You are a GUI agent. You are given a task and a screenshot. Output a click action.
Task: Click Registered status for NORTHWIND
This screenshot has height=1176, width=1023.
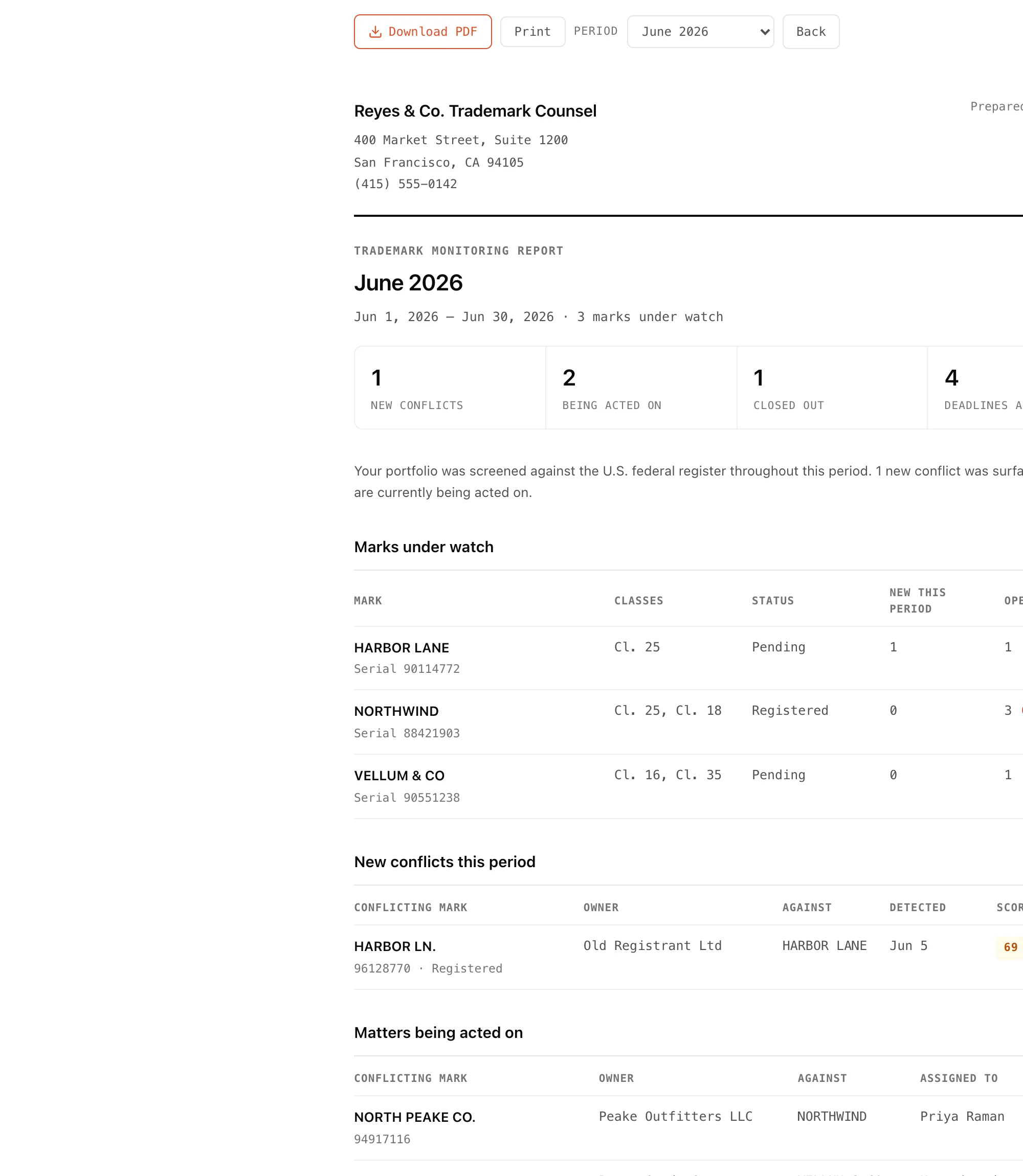coord(790,711)
